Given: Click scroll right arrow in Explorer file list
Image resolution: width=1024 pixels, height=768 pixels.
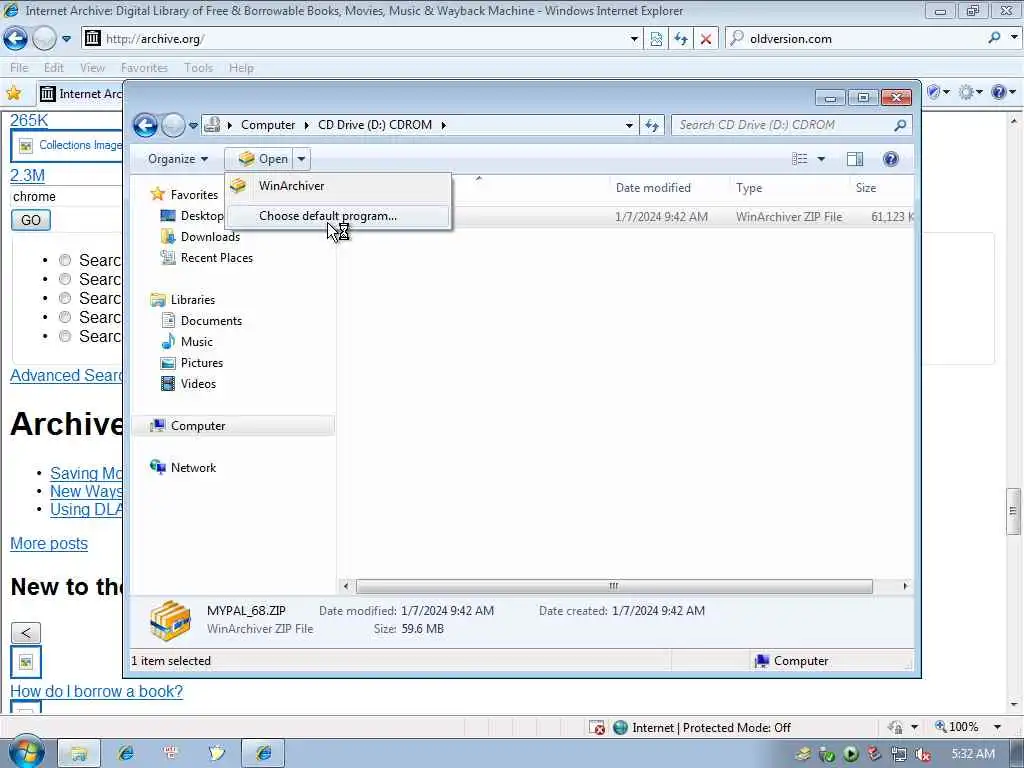Looking at the screenshot, I should tap(905, 586).
